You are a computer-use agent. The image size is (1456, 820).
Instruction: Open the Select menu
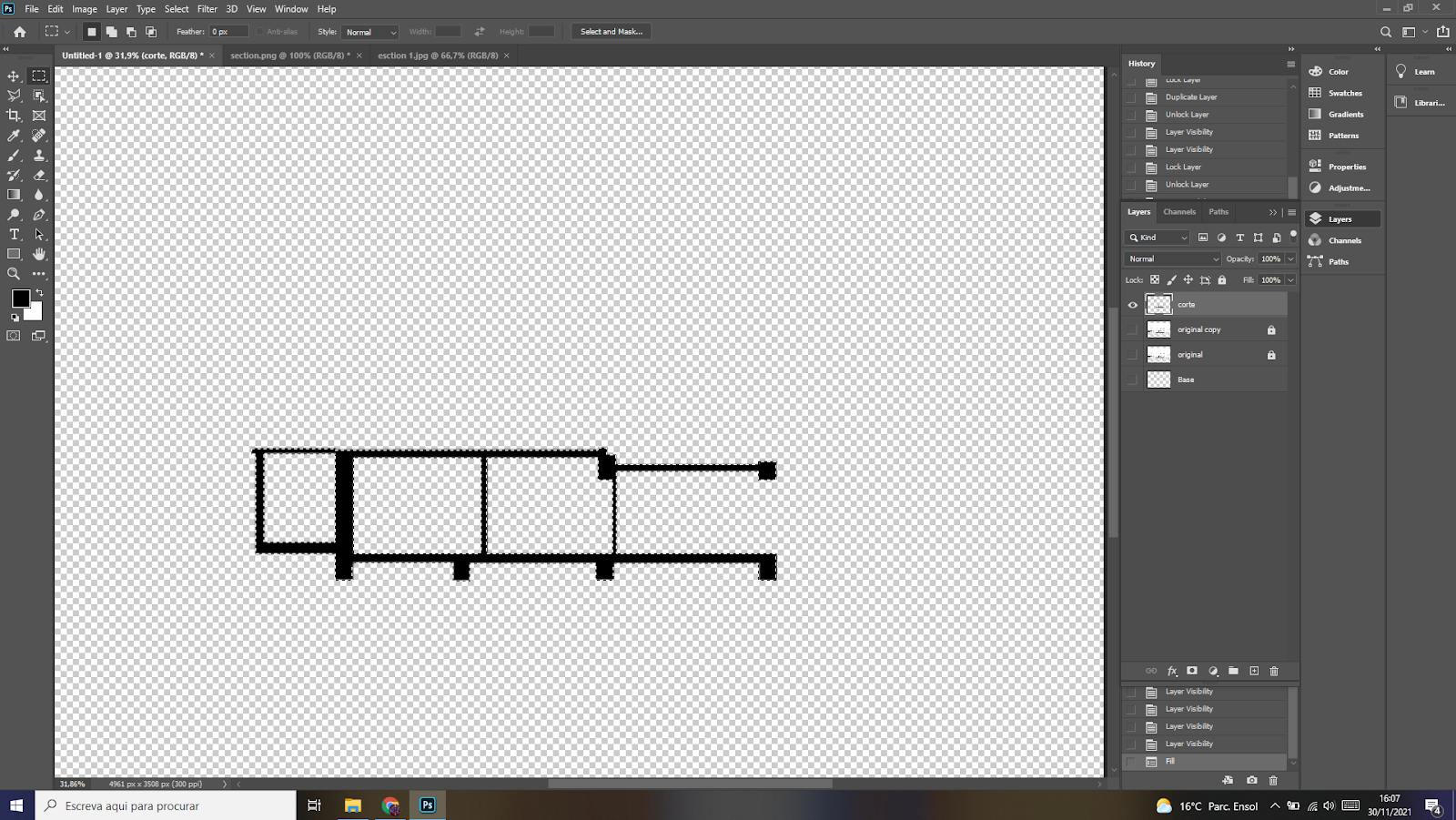click(177, 9)
